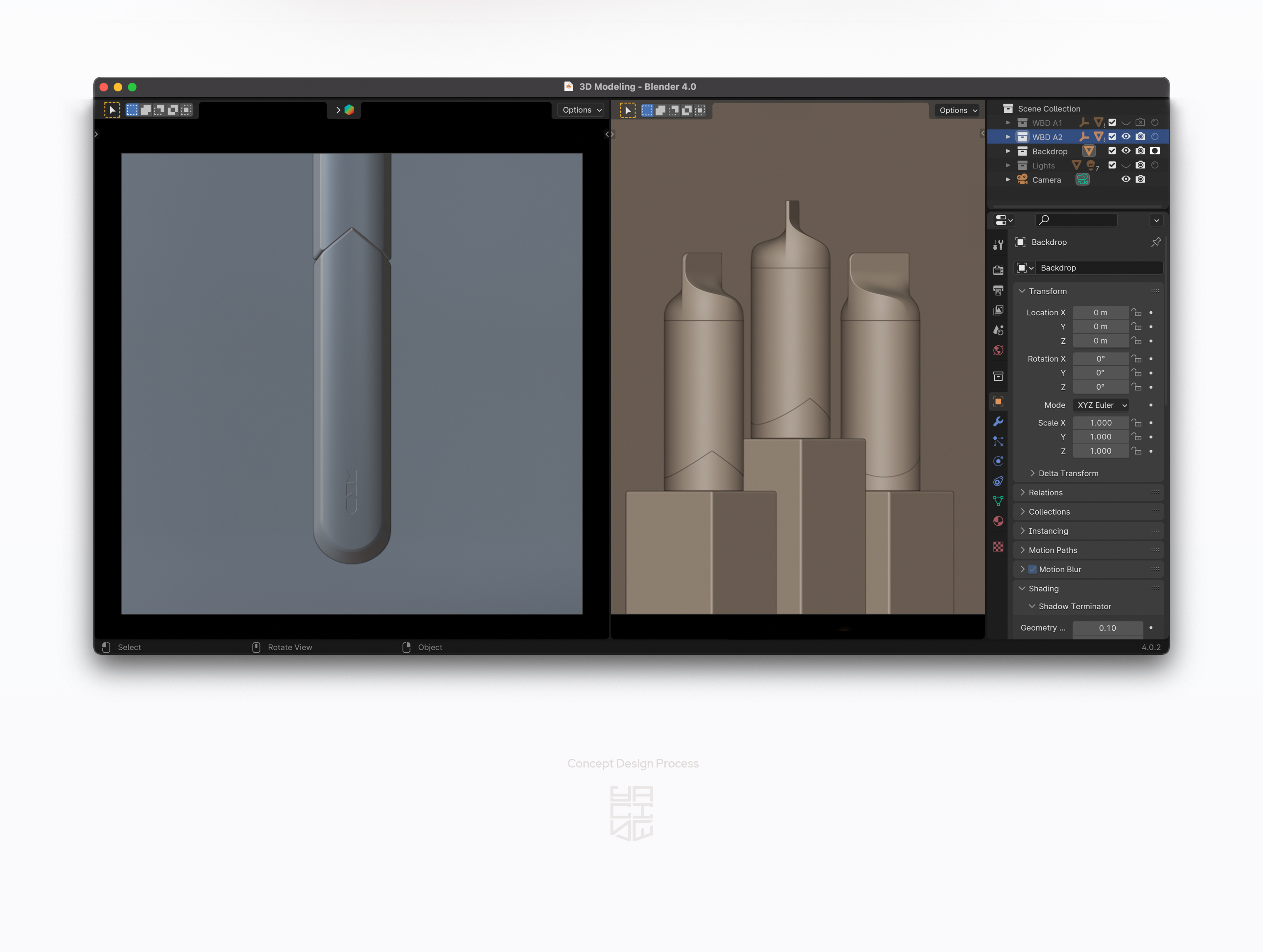Viewport: 1263px width, 952px height.
Task: Open the Render properties camera tab
Action: tap(998, 270)
